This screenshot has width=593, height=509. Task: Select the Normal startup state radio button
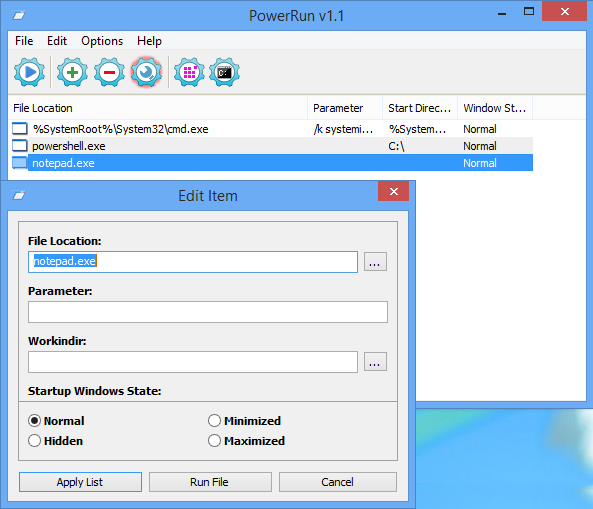pos(34,421)
